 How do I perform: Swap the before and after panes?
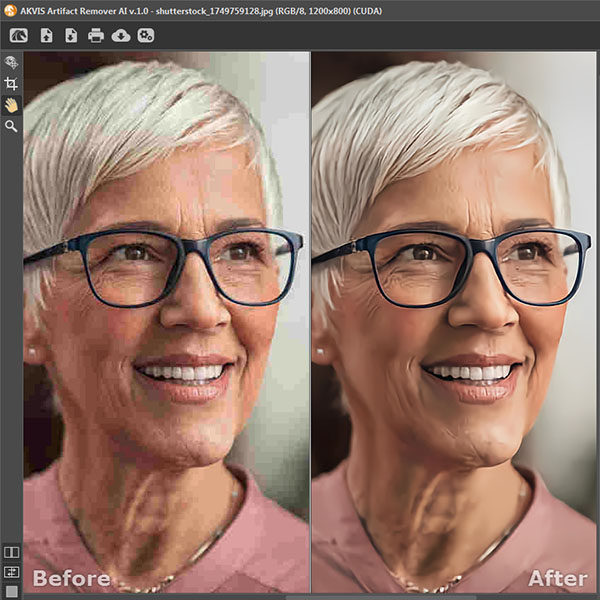pyautogui.click(x=11, y=572)
